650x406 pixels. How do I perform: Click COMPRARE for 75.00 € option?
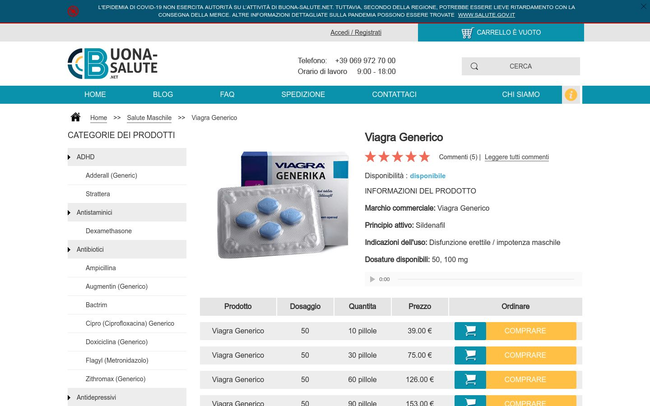click(531, 355)
